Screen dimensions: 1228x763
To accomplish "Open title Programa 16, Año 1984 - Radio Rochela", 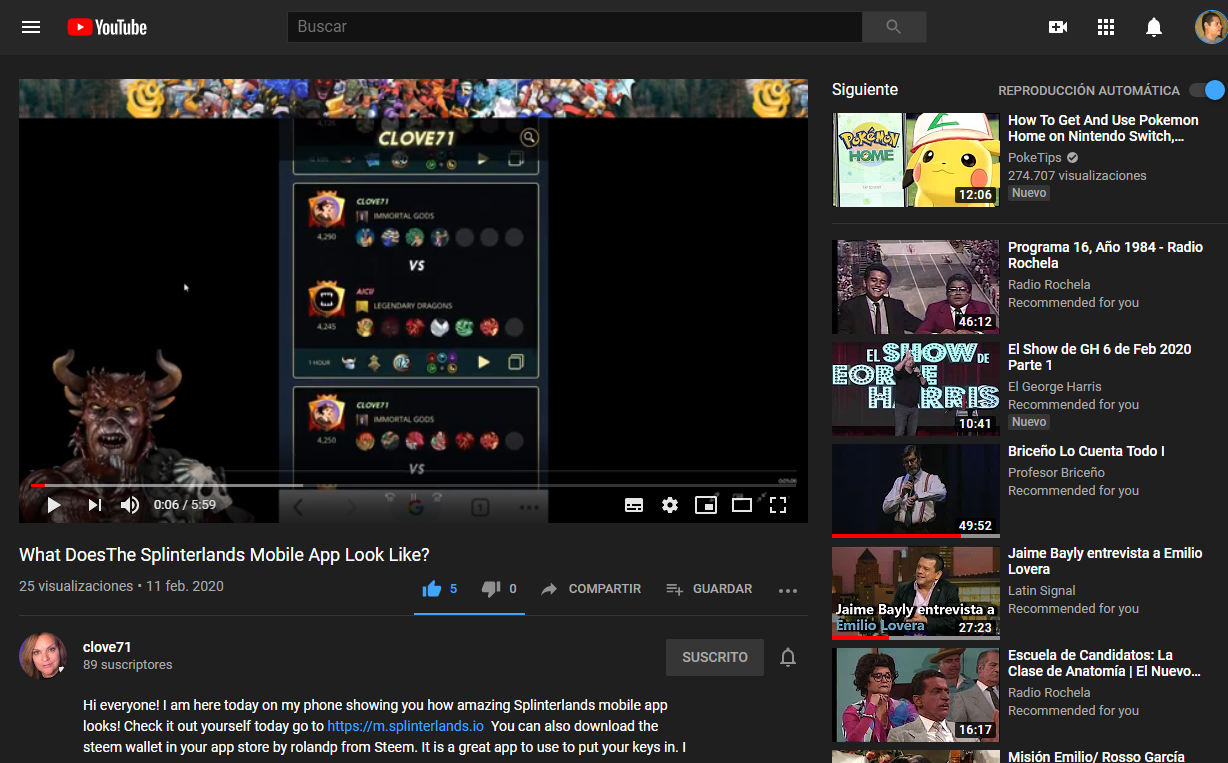I will pos(1105,255).
